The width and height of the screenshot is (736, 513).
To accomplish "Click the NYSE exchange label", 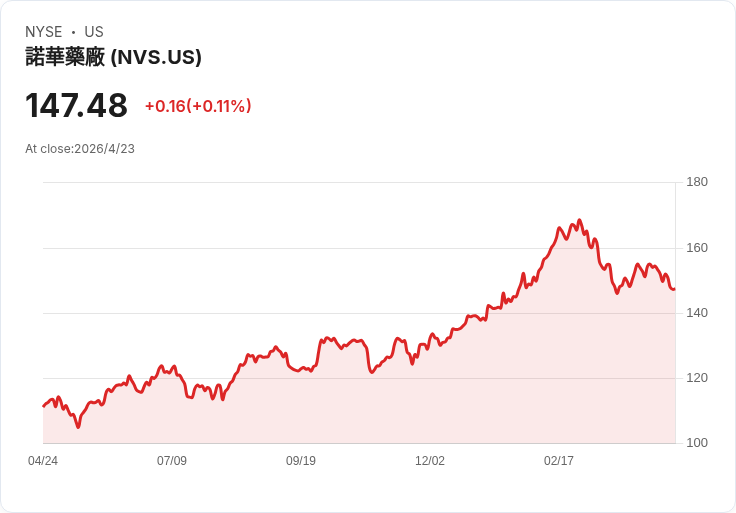I will point(44,32).
